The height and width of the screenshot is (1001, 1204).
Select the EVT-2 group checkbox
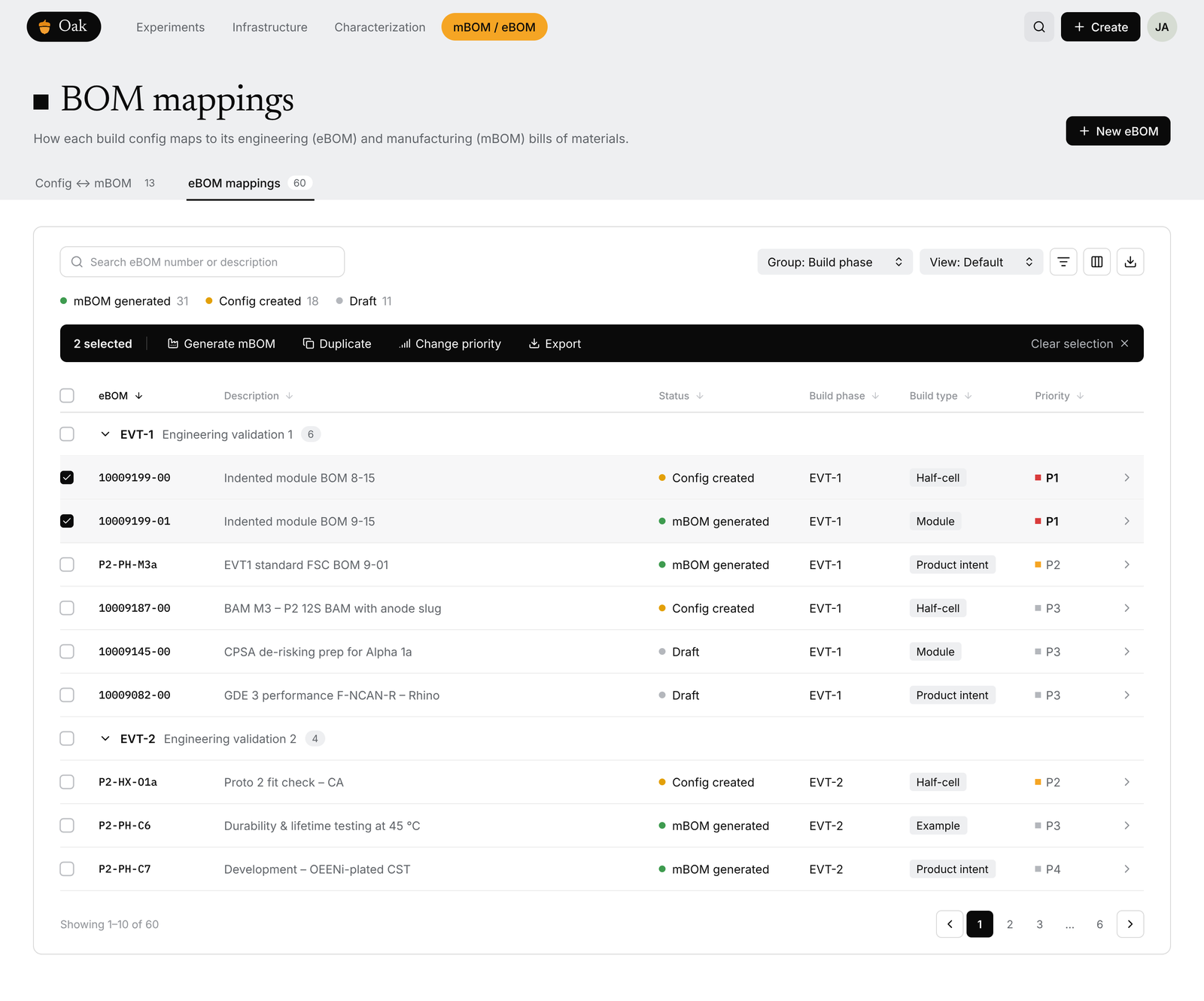pyautogui.click(x=67, y=738)
